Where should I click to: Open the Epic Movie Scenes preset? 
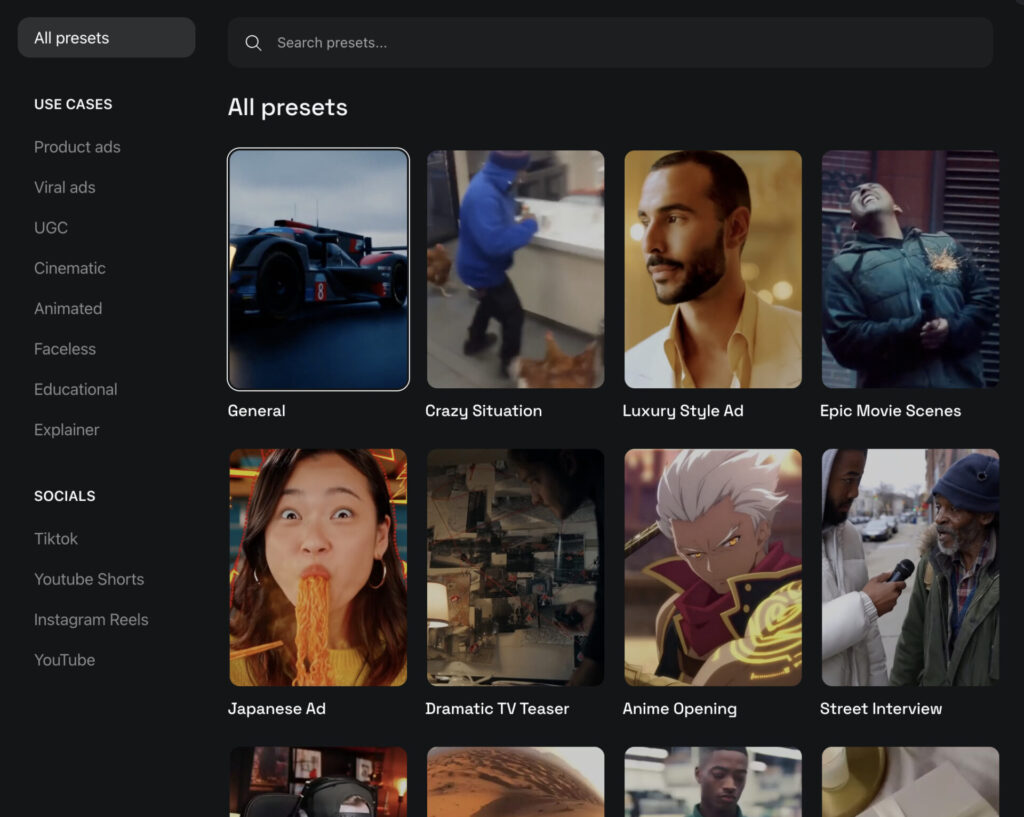click(910, 269)
